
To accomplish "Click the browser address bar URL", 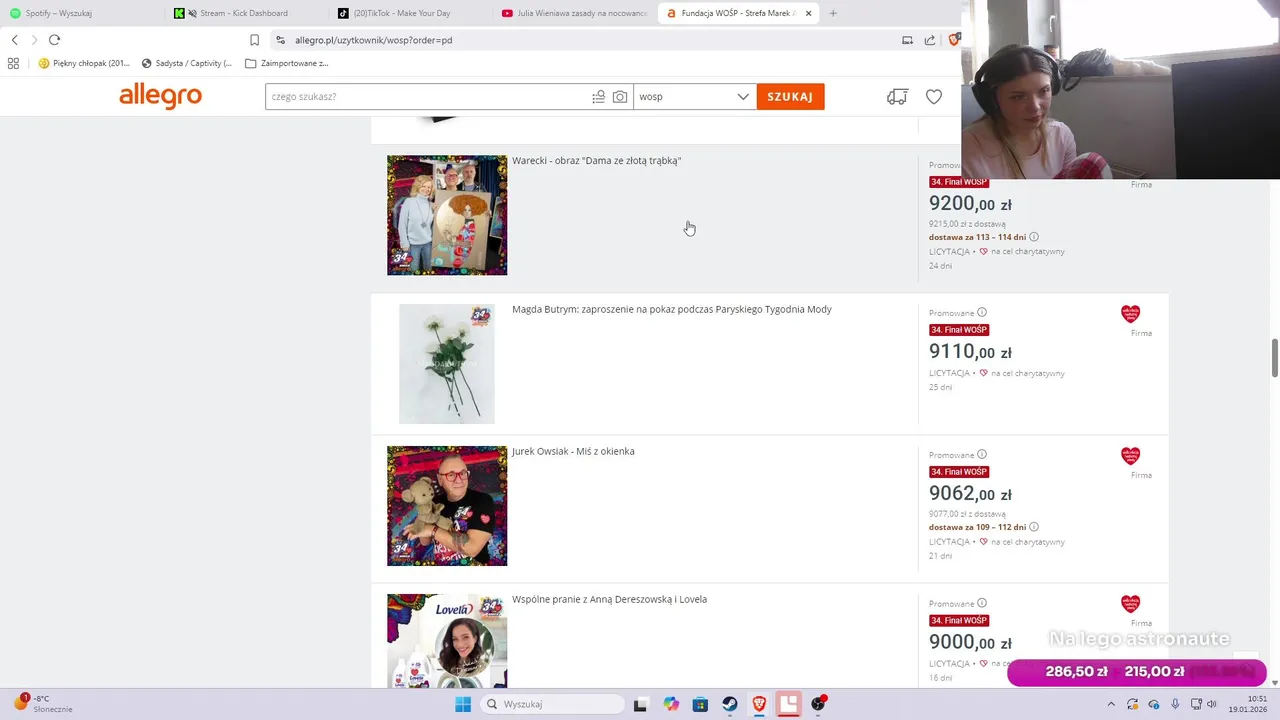I will 374,40.
